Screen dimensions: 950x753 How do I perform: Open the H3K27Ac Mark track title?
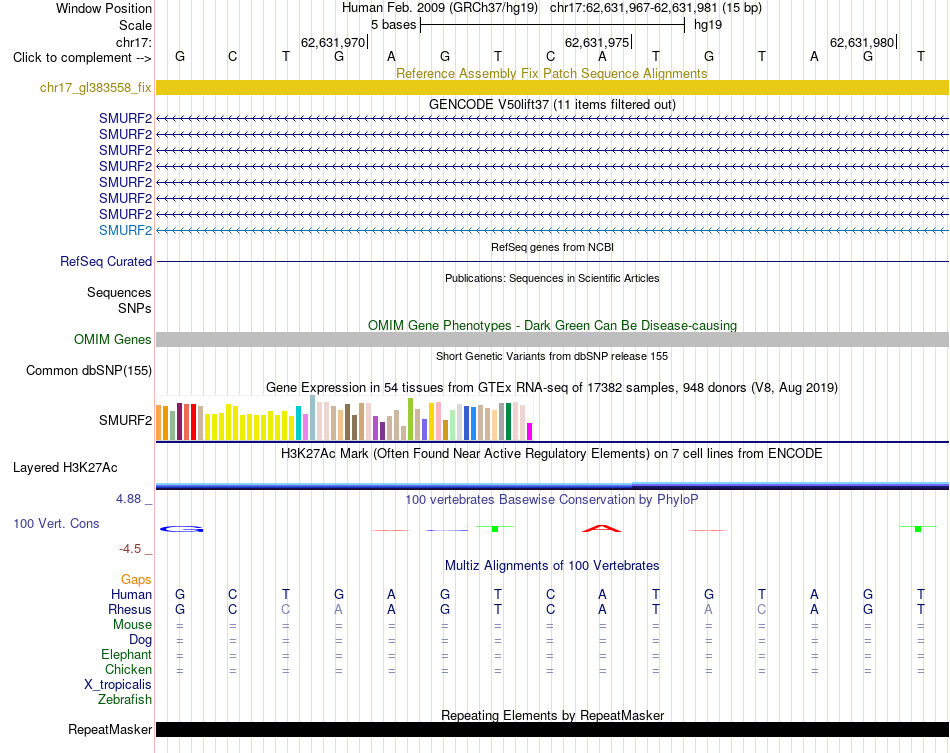tap(551, 453)
